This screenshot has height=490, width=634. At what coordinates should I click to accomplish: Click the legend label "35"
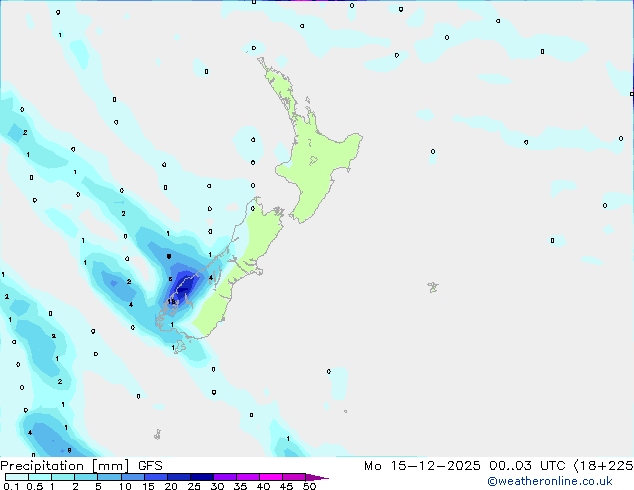coord(240,486)
